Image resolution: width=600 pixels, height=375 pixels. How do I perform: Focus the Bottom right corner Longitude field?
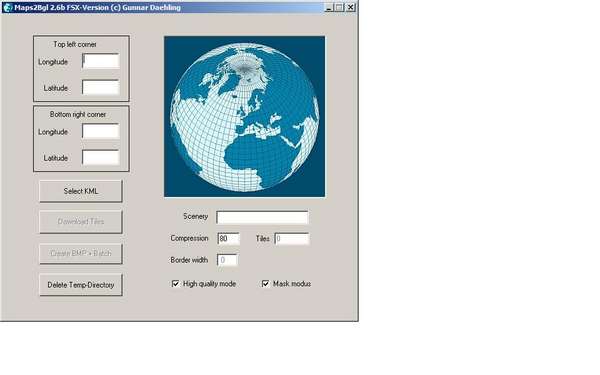pos(101,131)
